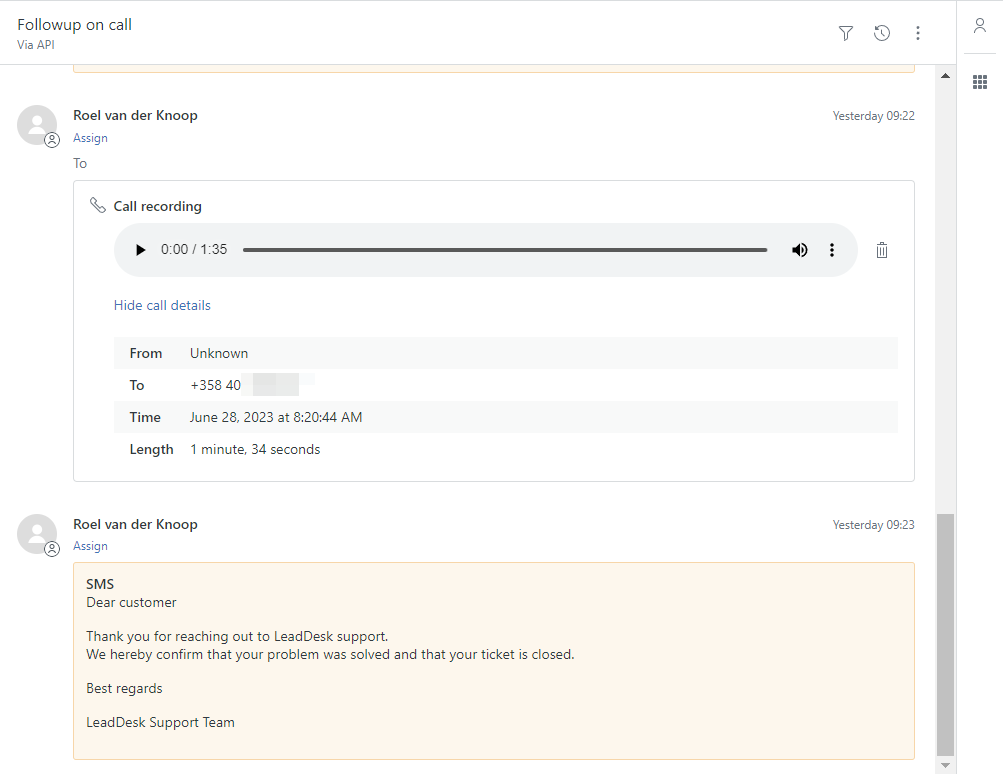Collapse call details via Hide call details
This screenshot has width=1003, height=774.
pos(162,305)
